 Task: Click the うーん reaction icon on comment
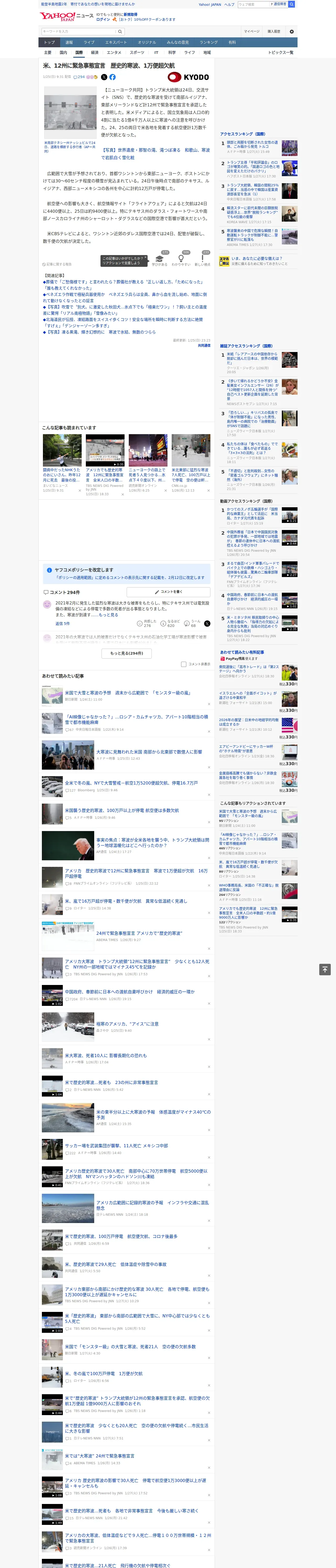click(187, 623)
